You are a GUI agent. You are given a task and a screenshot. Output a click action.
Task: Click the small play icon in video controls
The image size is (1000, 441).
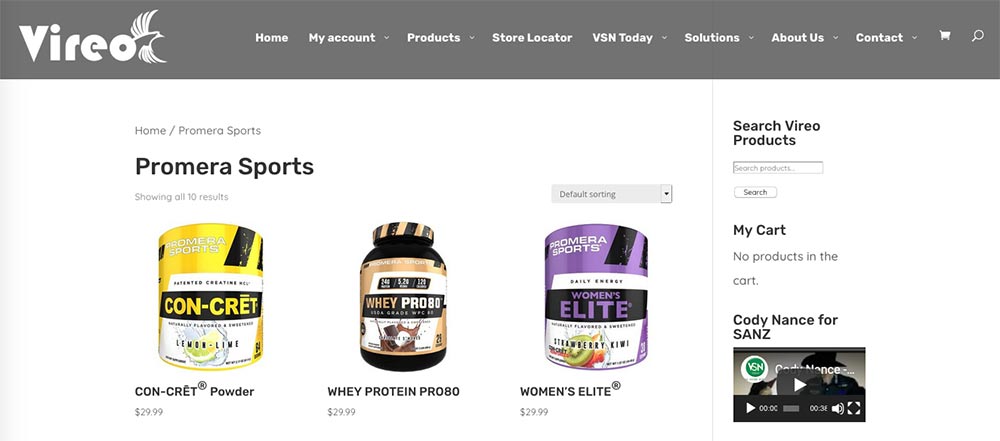click(x=751, y=408)
